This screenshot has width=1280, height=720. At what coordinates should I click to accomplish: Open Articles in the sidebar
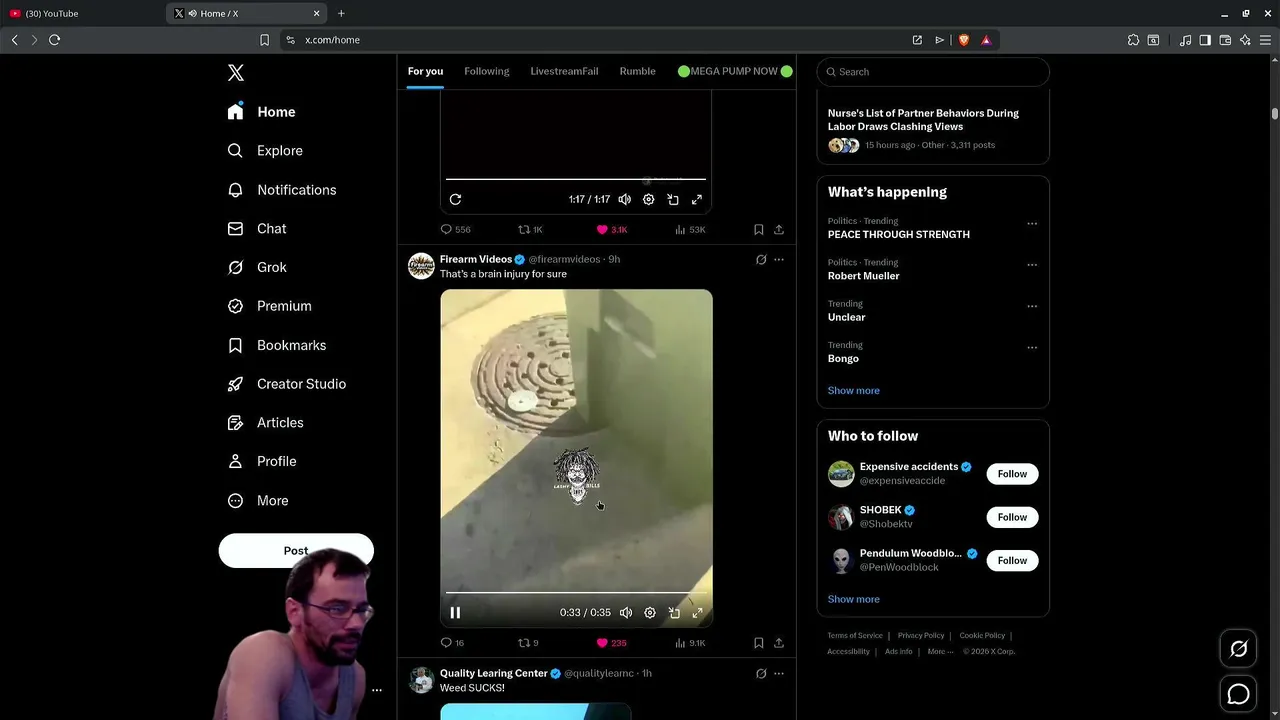point(266,423)
